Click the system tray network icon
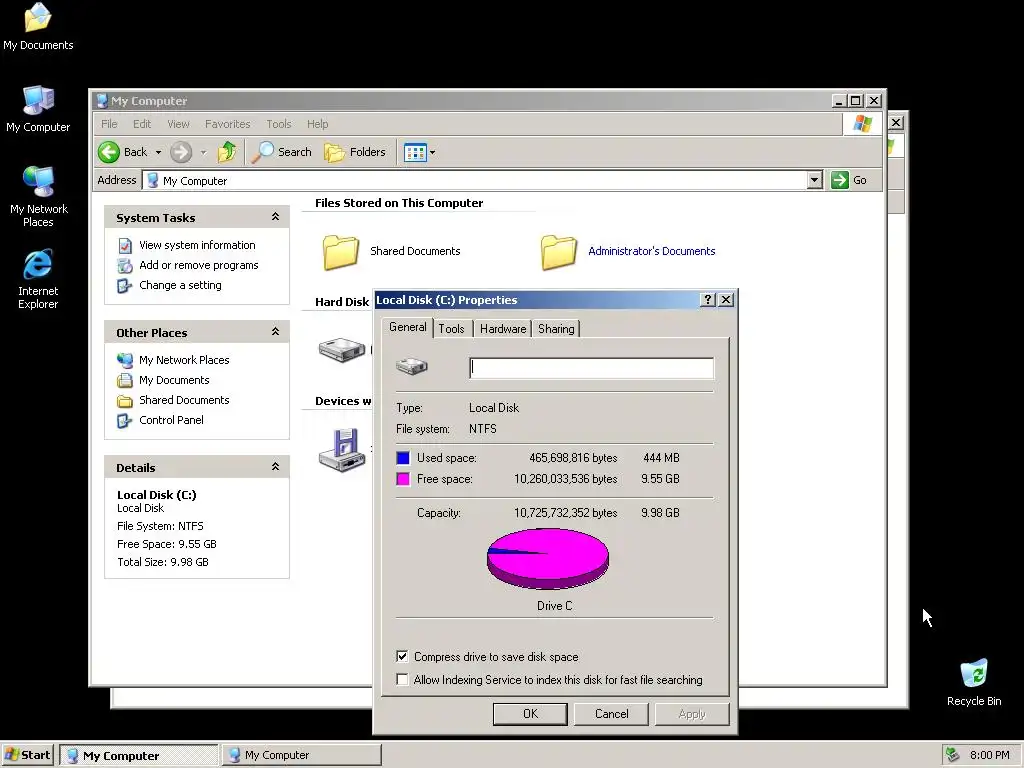This screenshot has width=1024, height=768. click(952, 755)
